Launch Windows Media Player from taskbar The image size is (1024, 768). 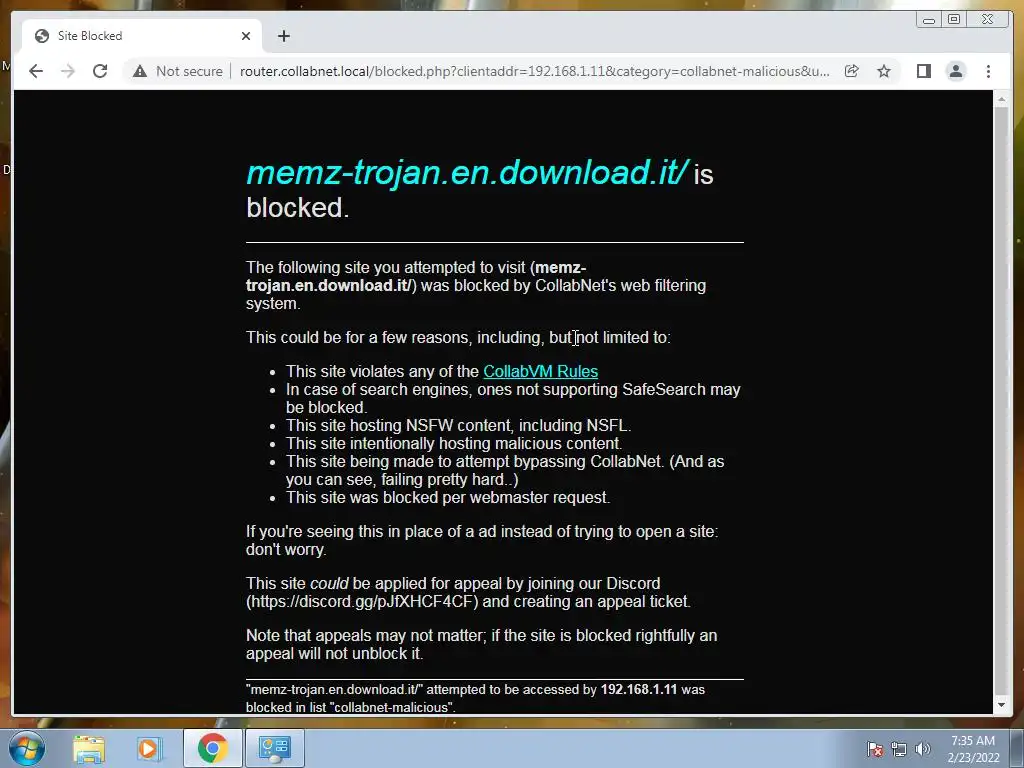pyautogui.click(x=148, y=748)
